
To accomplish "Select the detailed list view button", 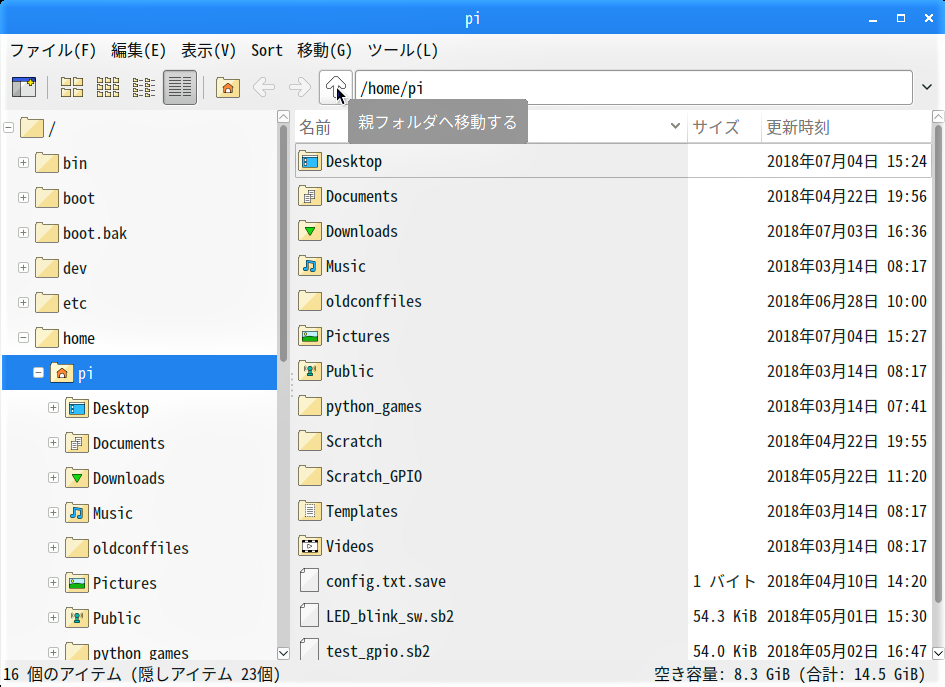I will 180,87.
